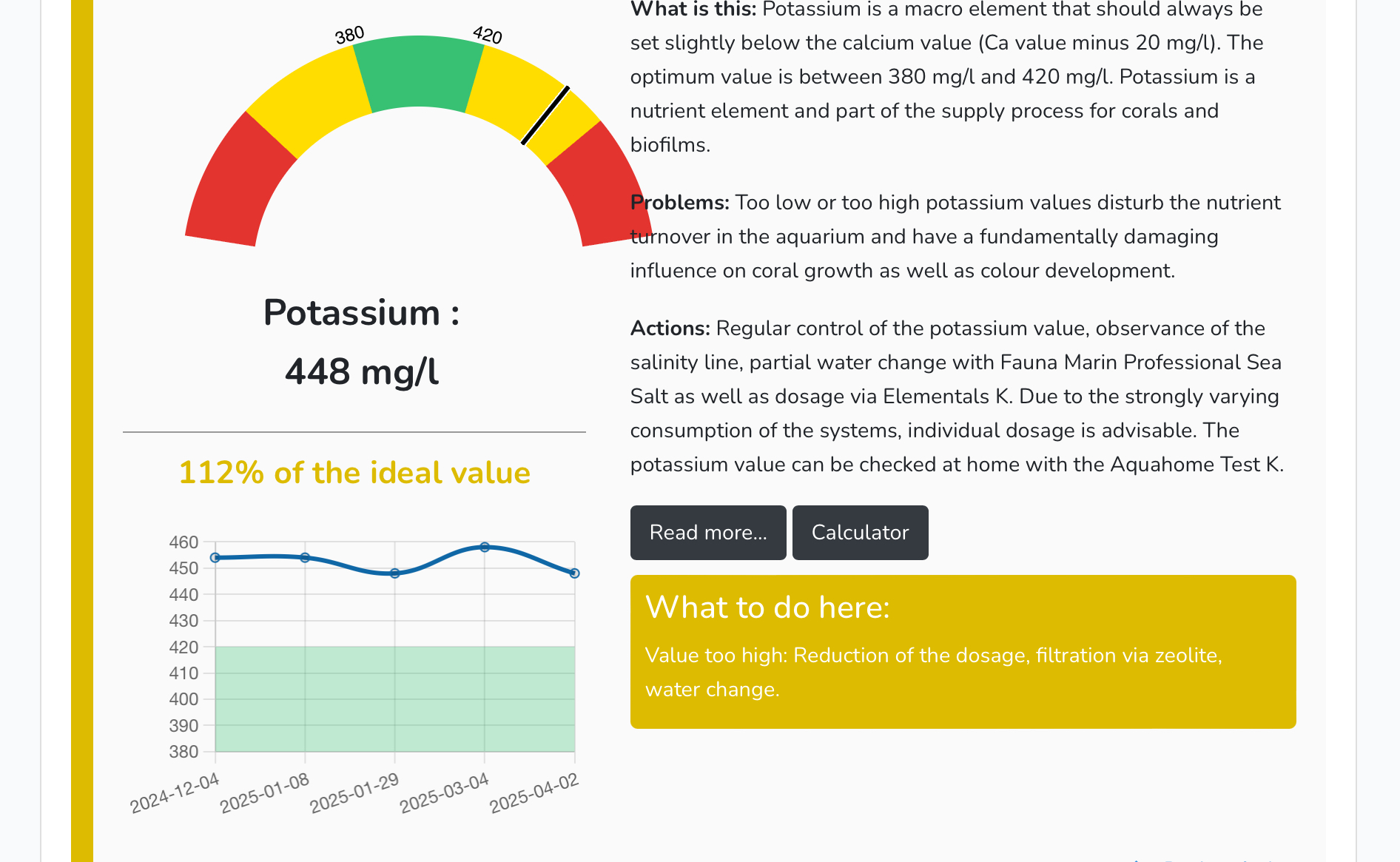Click the right red gauge segment

point(601,185)
